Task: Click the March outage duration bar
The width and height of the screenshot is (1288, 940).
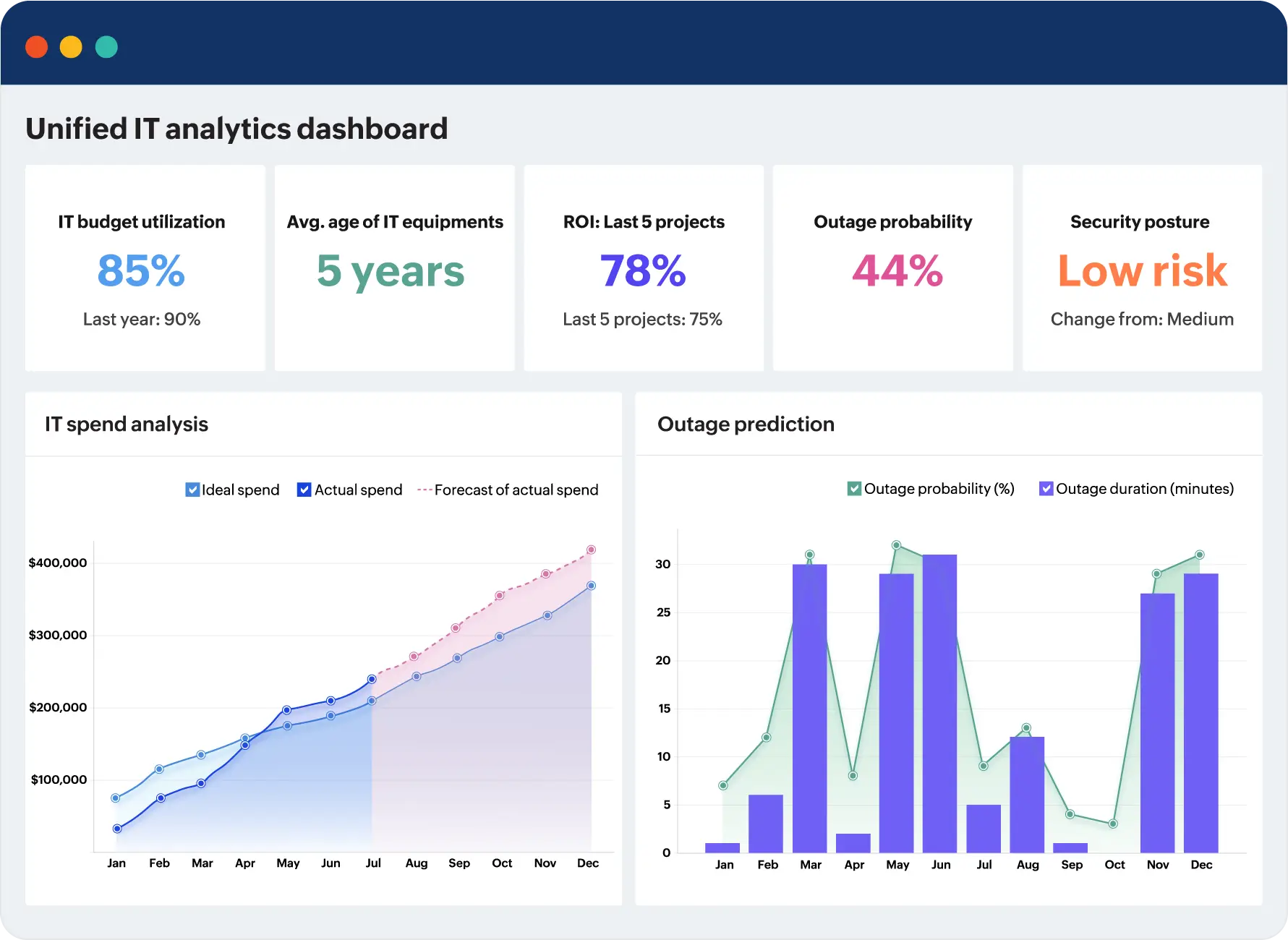Action: pyautogui.click(x=809, y=709)
